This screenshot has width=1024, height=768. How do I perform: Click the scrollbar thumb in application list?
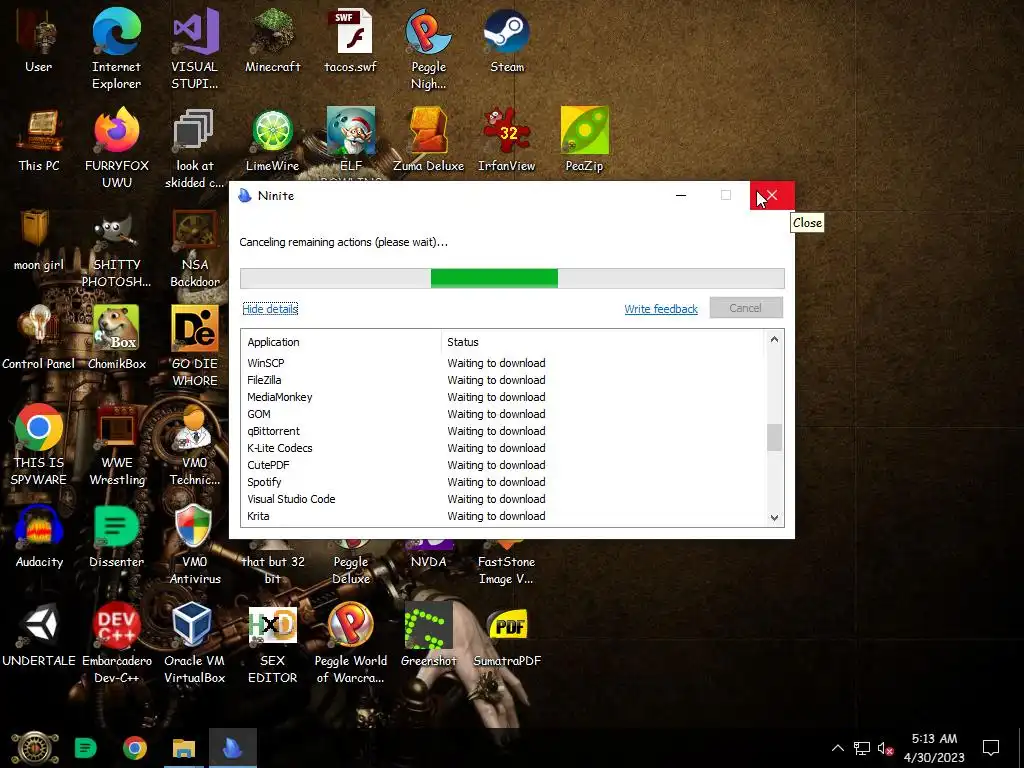774,437
